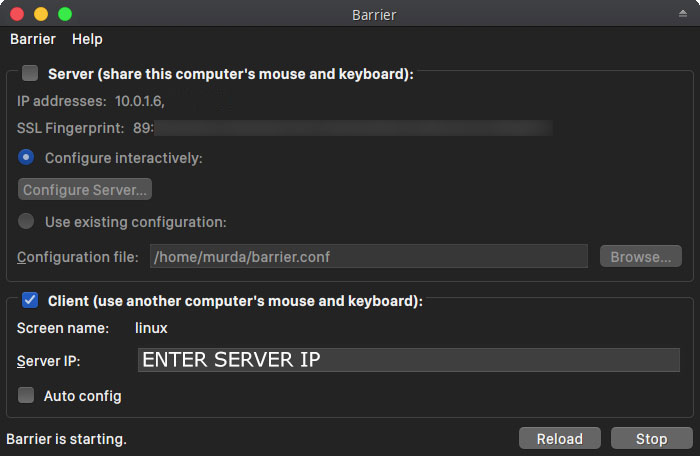
Task: Enable the Server mode checkbox
Action: click(30, 73)
